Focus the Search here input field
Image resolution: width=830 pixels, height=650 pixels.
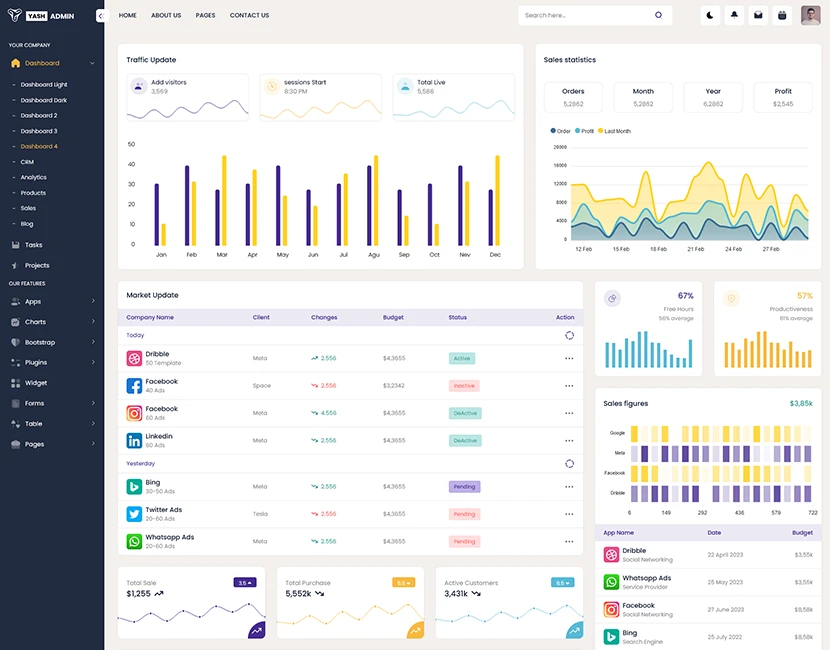(588, 15)
